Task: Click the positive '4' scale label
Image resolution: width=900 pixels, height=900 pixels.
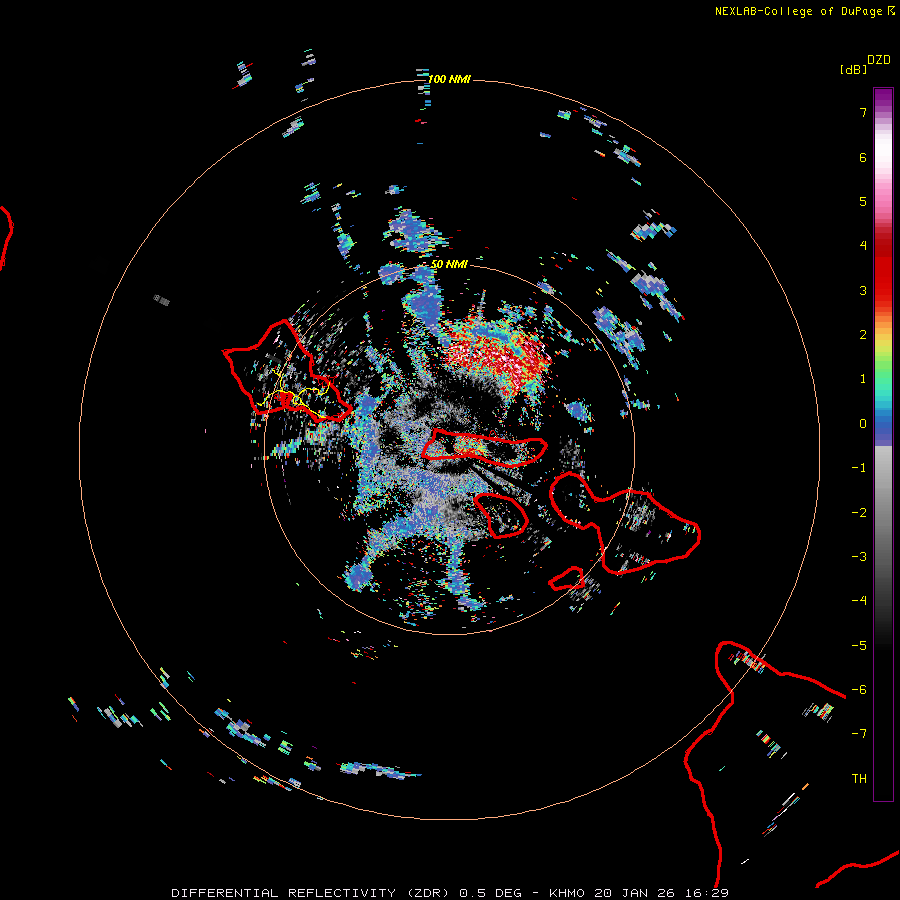Action: click(863, 246)
